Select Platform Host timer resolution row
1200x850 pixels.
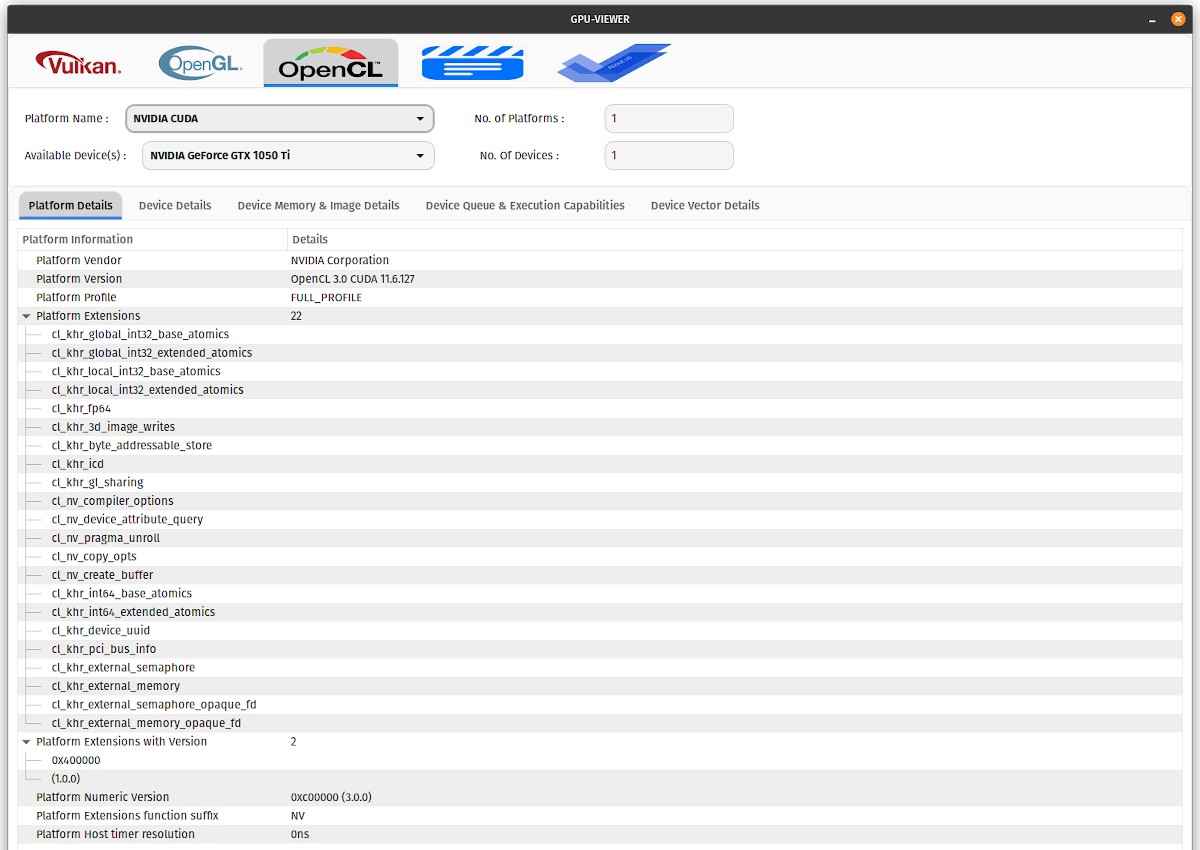pos(600,834)
